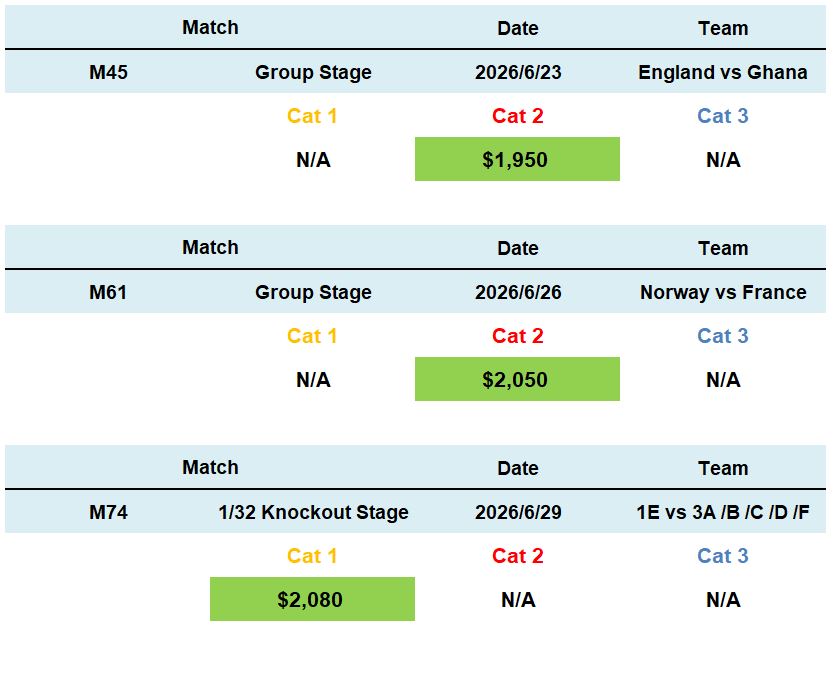Click the 2026/6/26 date cell

point(517,292)
